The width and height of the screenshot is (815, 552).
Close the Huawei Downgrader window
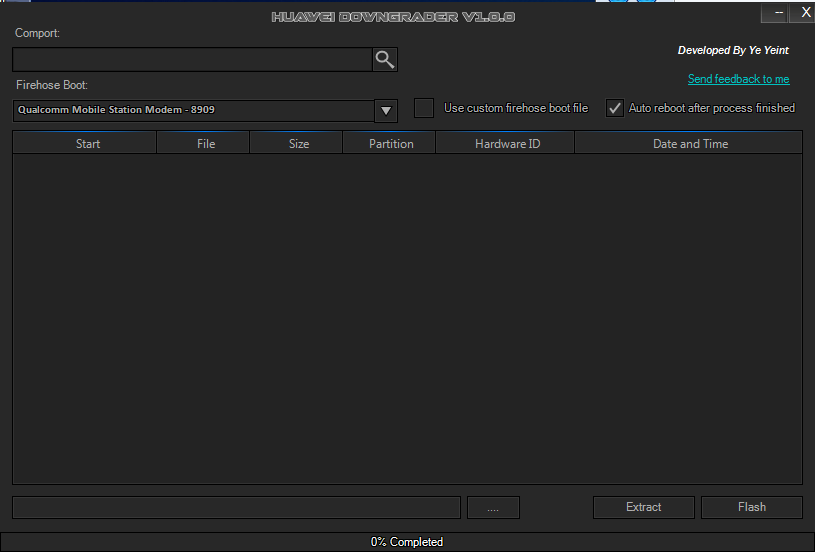tap(805, 13)
